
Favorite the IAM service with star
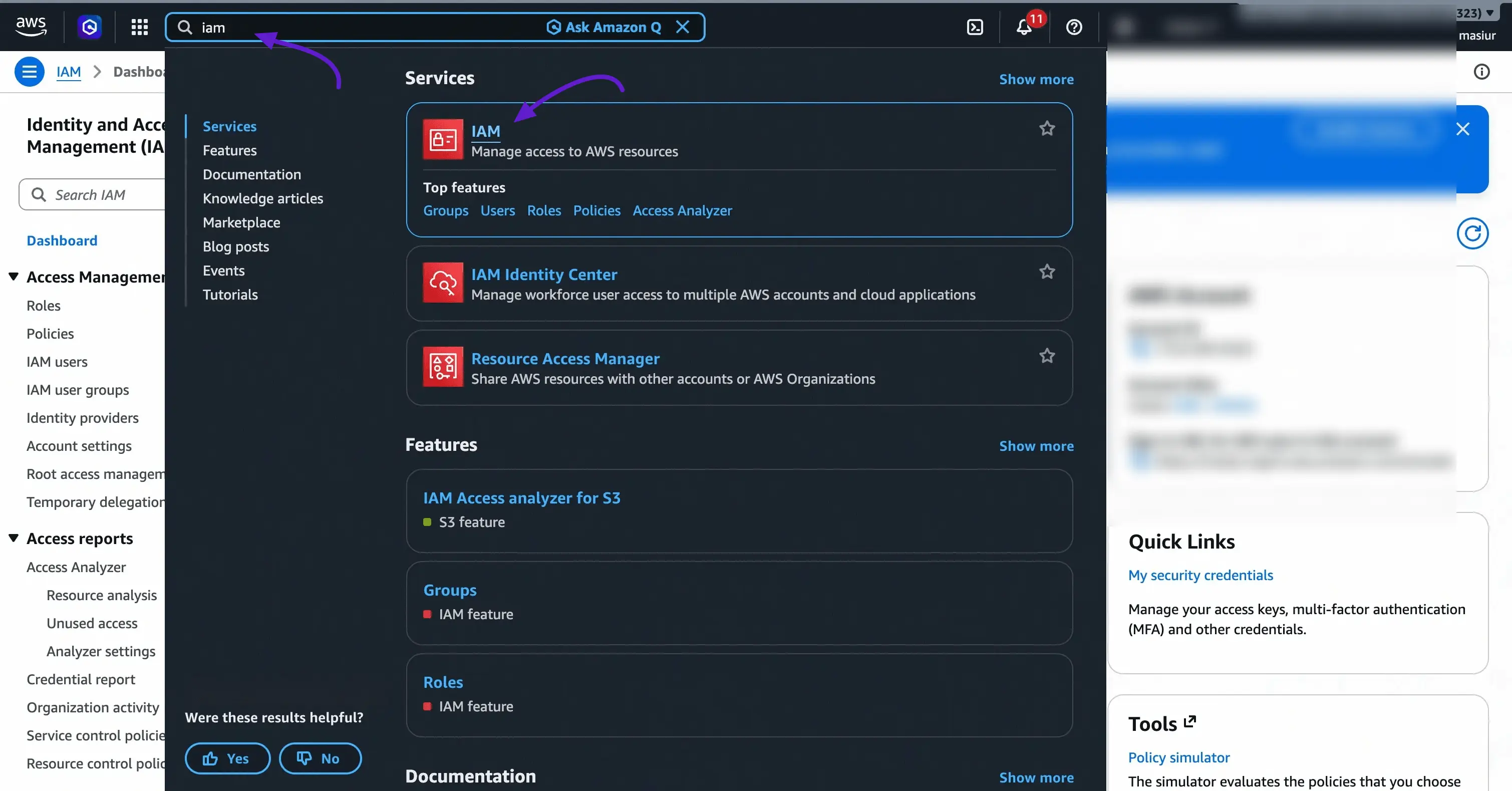click(x=1047, y=128)
